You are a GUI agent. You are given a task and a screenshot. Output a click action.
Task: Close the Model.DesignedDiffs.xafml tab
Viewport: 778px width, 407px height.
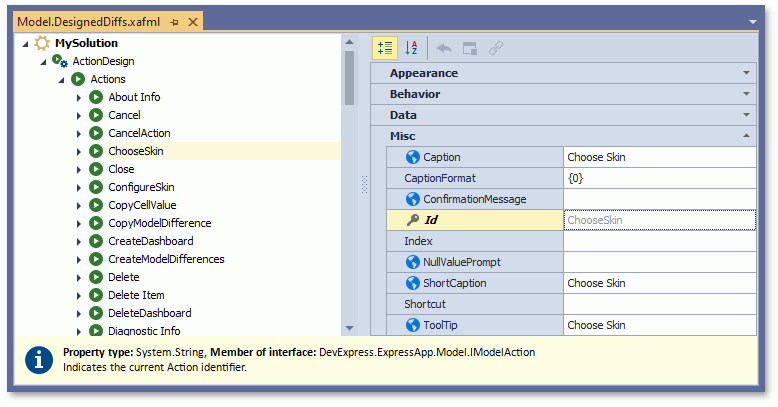point(193,22)
